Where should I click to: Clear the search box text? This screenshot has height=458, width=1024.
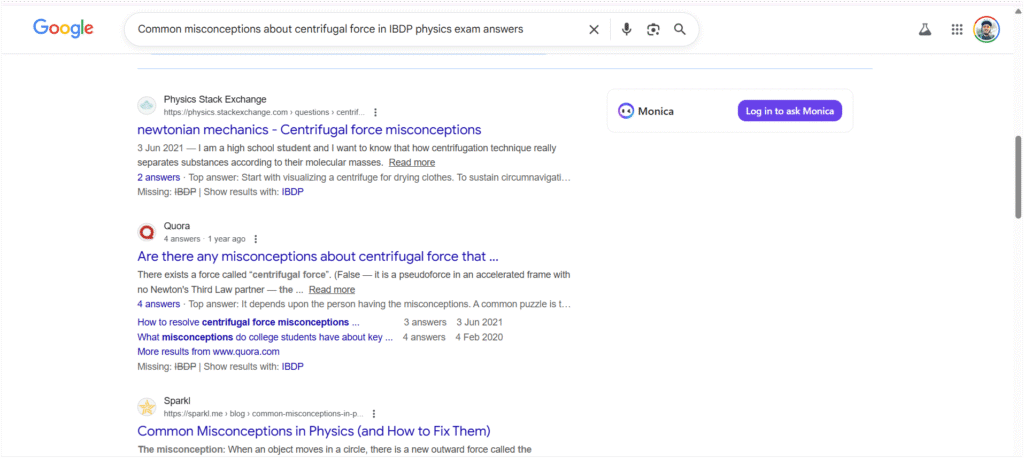pyautogui.click(x=594, y=30)
